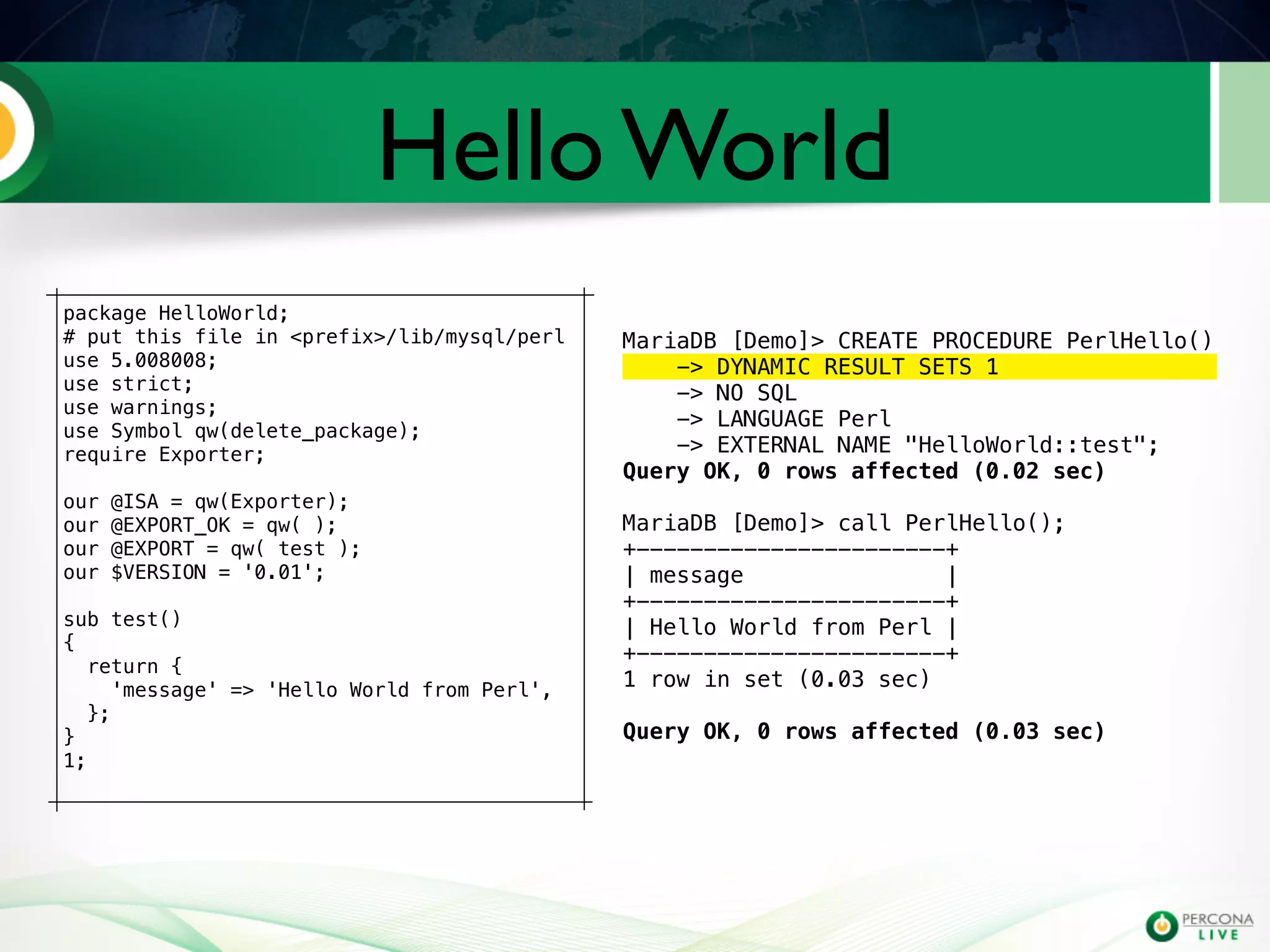Click 'Query OK, 0 rows affected (0.03 sec)'
The image size is (1270, 952).
point(864,732)
